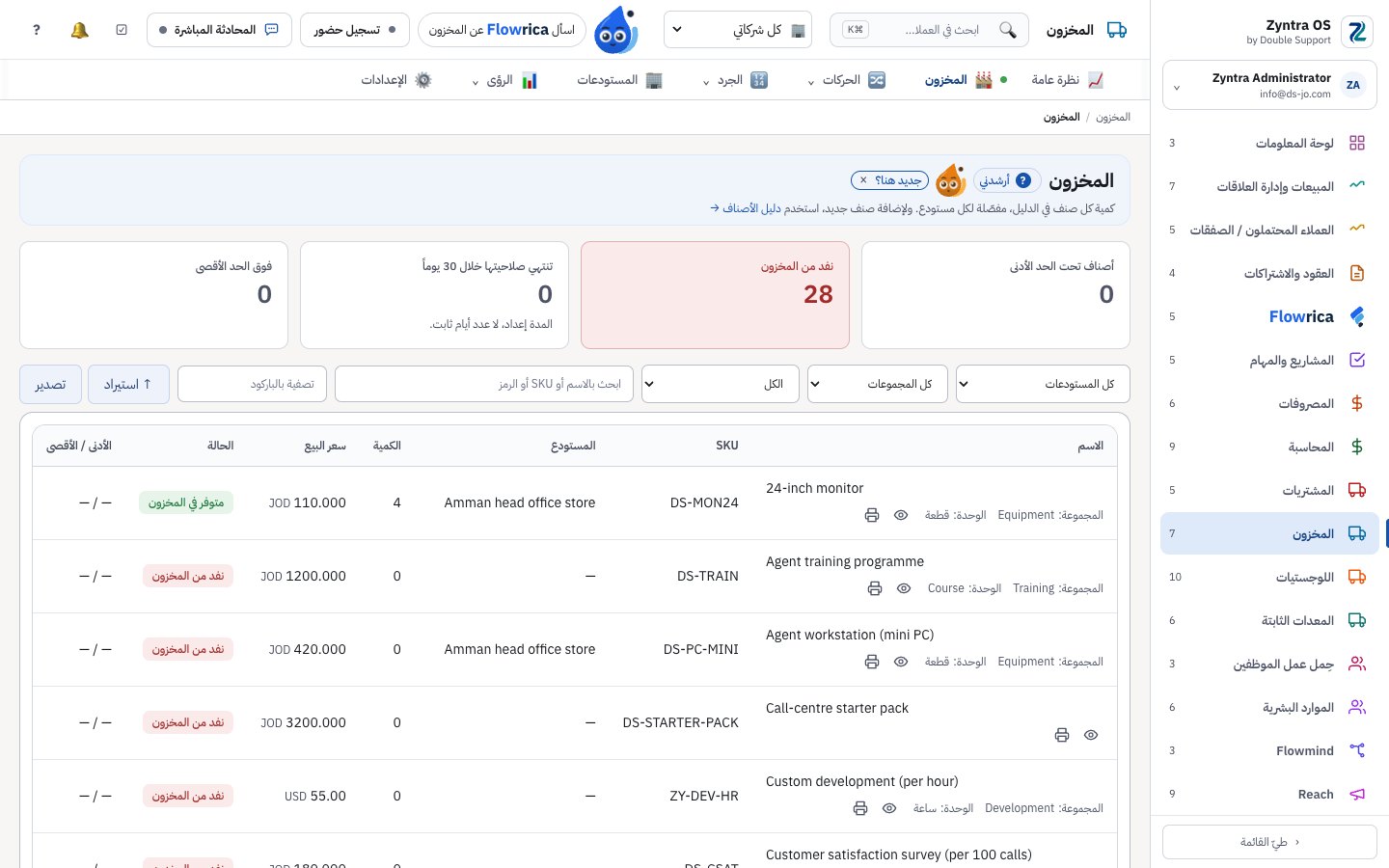The image size is (1389, 868).
Task: Open المحاسبة in the sidebar
Action: (1269, 447)
